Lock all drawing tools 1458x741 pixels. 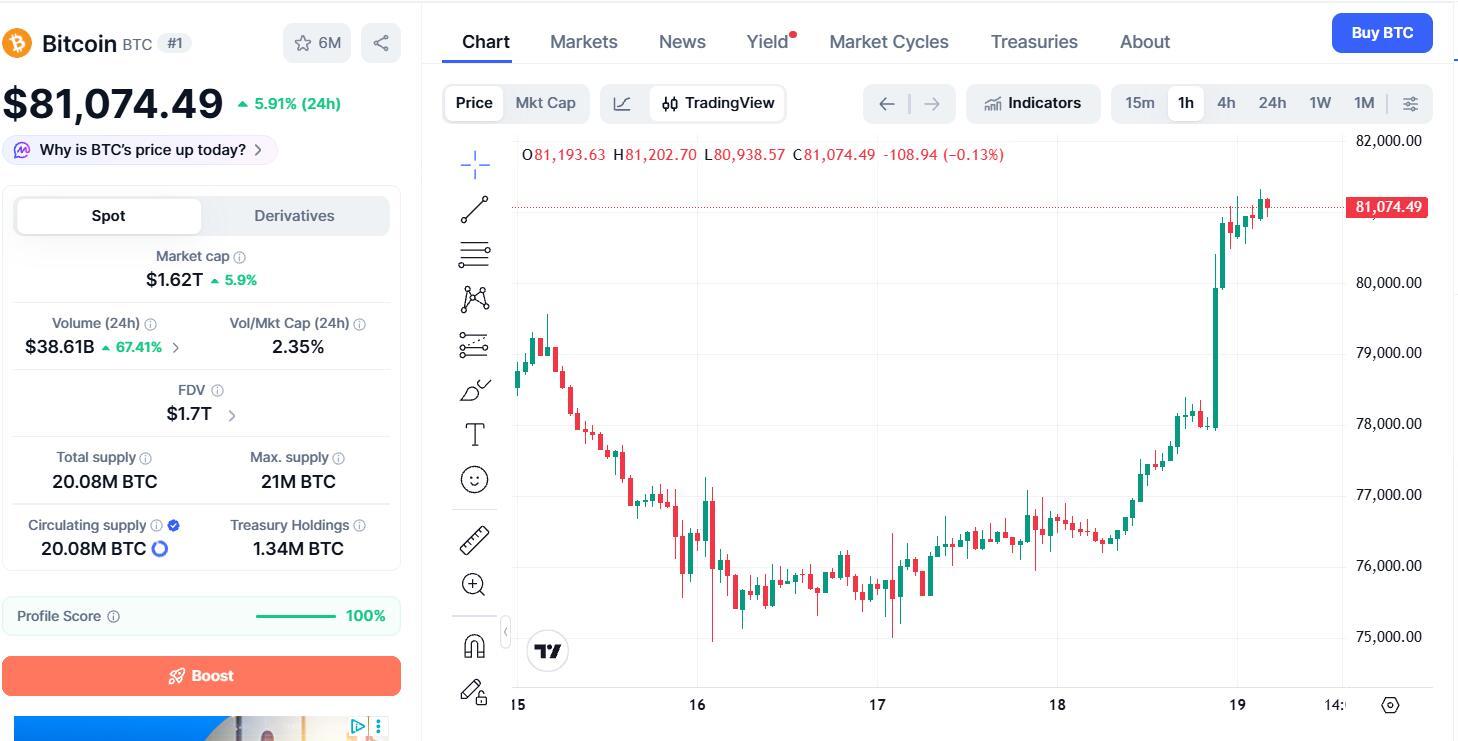(x=474, y=691)
